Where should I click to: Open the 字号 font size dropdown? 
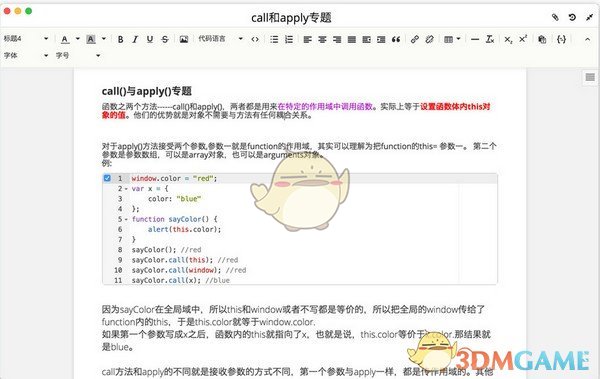click(78, 56)
